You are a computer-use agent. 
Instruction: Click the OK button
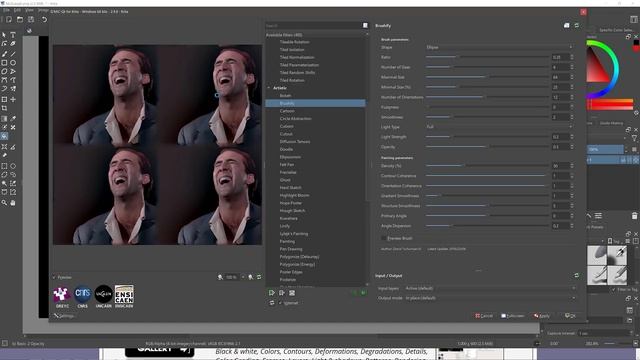[570, 316]
